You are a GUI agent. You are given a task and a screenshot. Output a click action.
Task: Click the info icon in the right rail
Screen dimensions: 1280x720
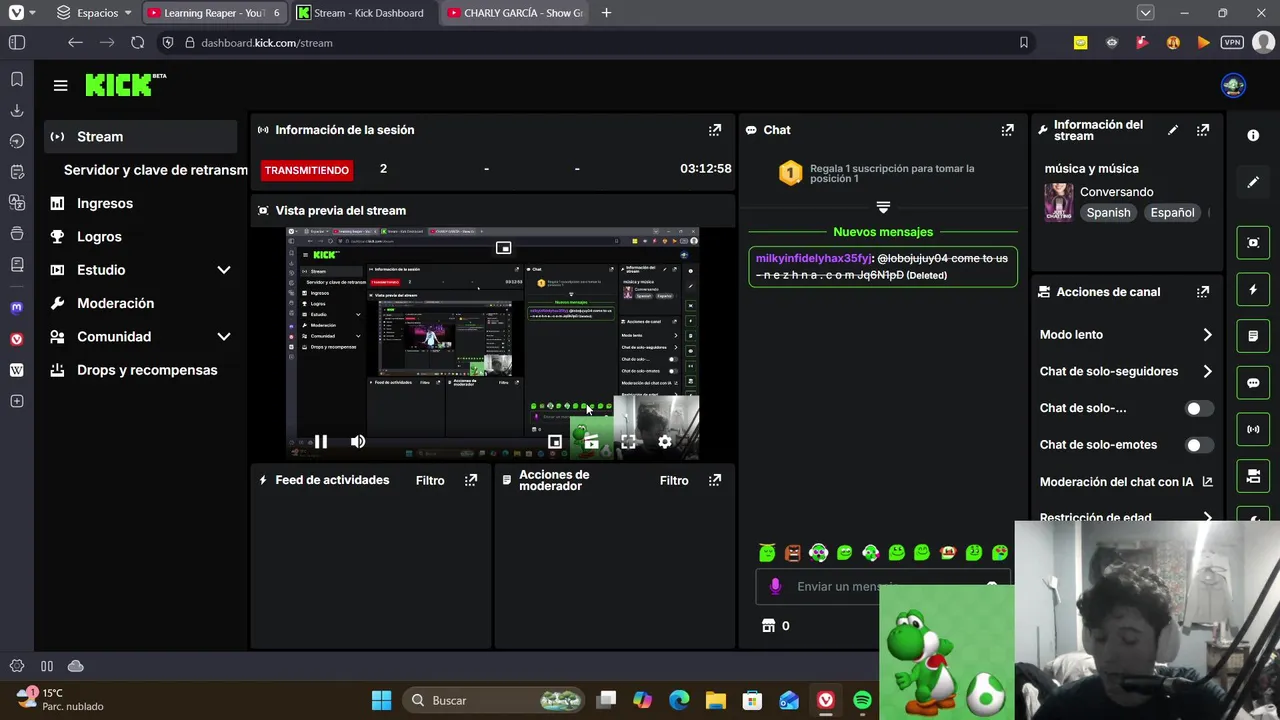click(x=1253, y=135)
